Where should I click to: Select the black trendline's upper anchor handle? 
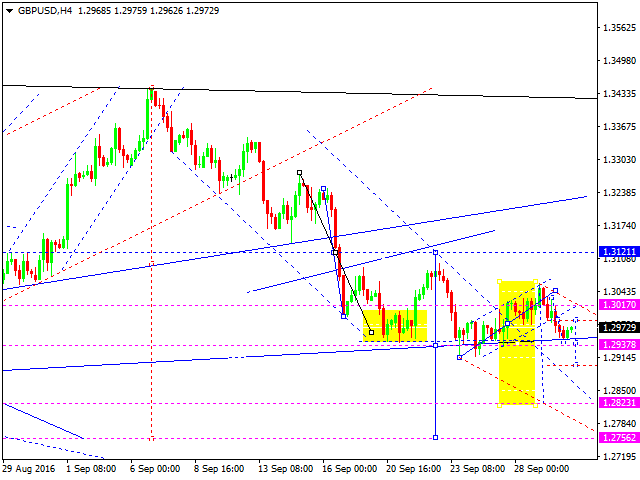[x=299, y=173]
